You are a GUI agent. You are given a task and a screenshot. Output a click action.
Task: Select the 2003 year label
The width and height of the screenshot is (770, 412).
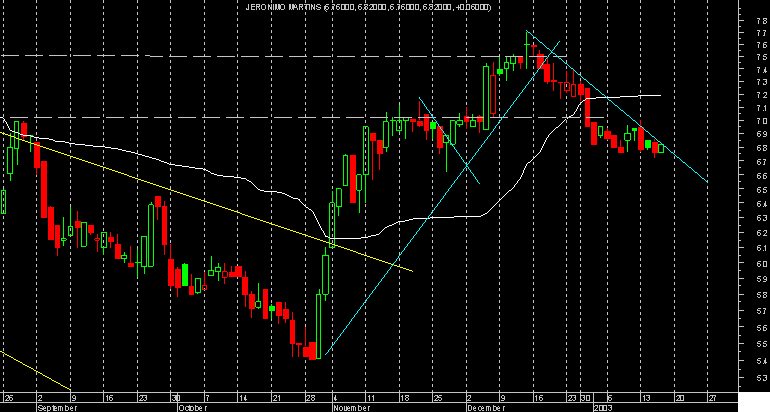[602, 408]
